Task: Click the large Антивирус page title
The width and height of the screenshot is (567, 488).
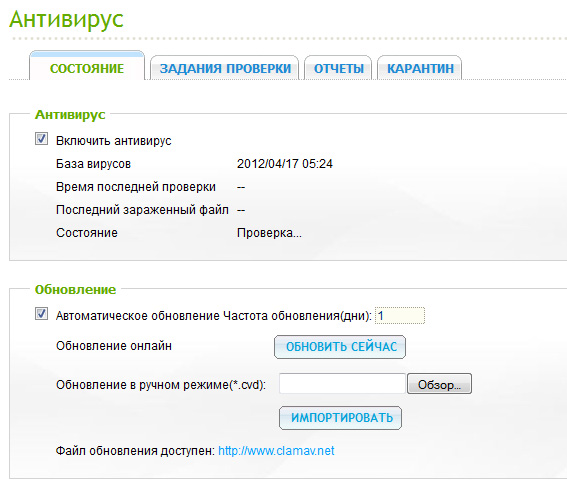Action: (66, 20)
